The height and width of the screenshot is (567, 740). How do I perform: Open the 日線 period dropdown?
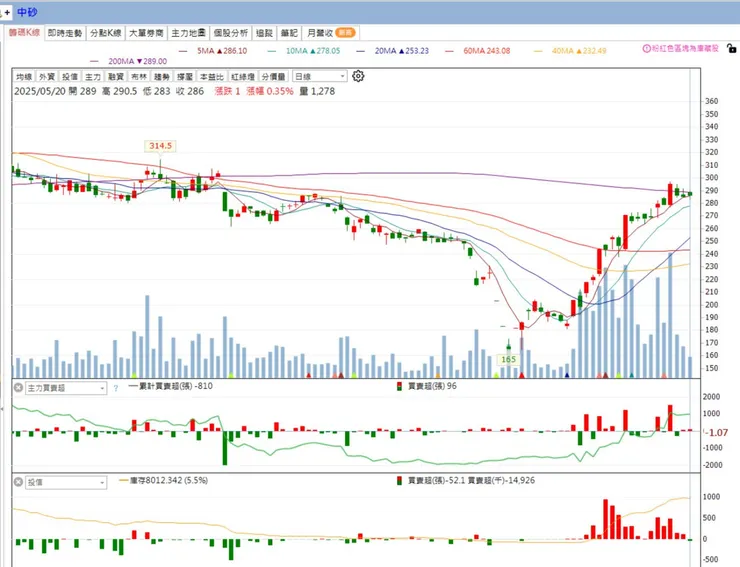(320, 76)
